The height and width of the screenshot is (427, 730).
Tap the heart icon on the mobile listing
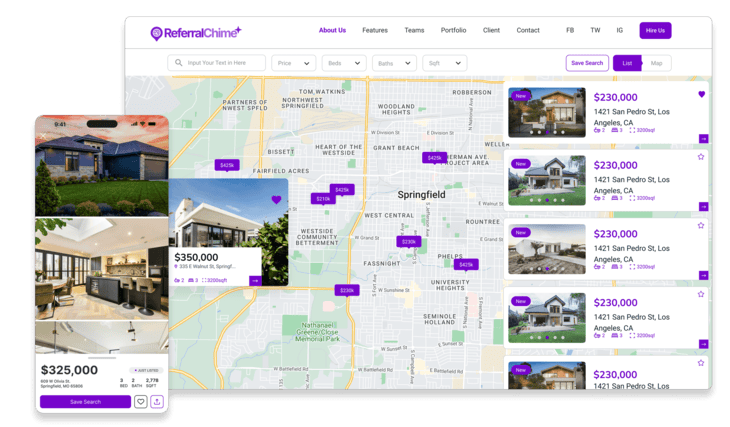[140, 402]
